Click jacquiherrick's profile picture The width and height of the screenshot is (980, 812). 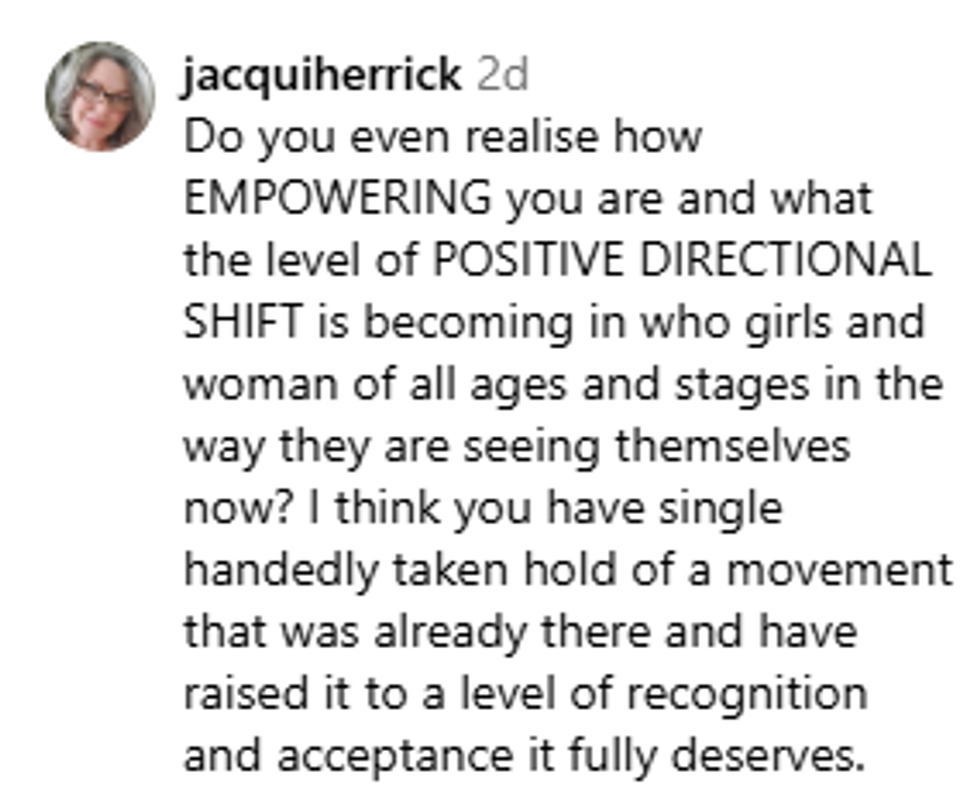[100, 97]
